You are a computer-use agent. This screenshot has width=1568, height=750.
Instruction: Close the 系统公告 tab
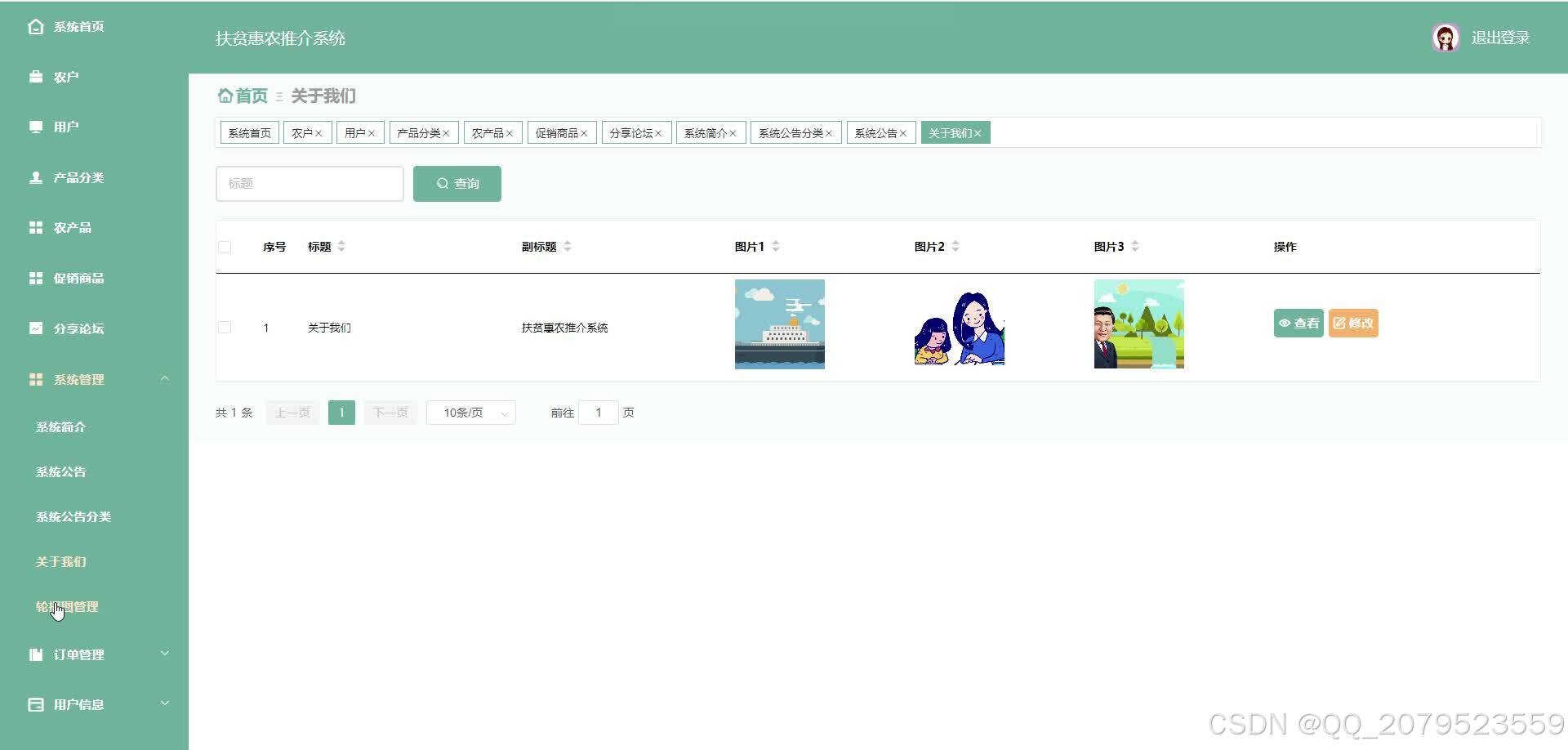(903, 133)
